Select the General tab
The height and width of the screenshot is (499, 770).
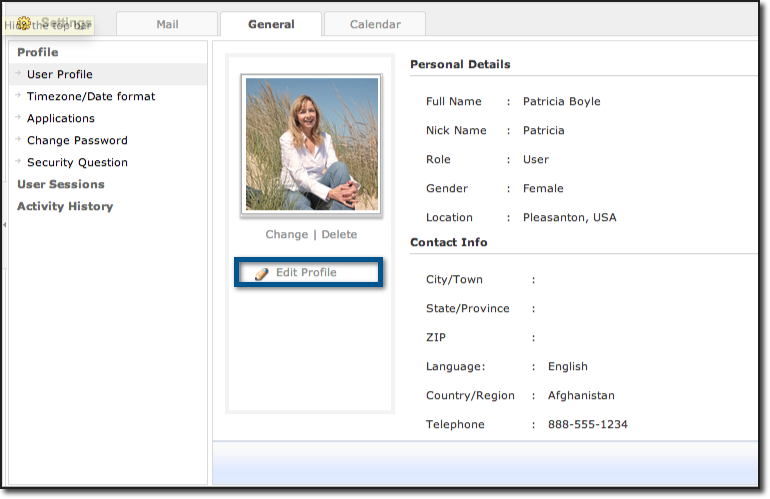click(x=271, y=24)
